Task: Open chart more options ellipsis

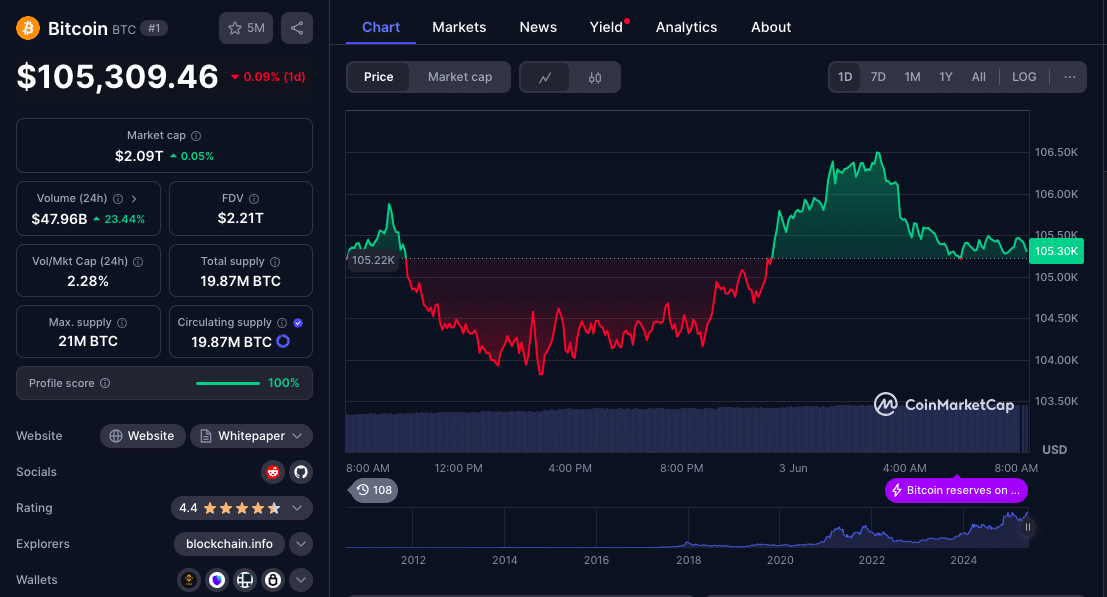Action: coord(1070,77)
